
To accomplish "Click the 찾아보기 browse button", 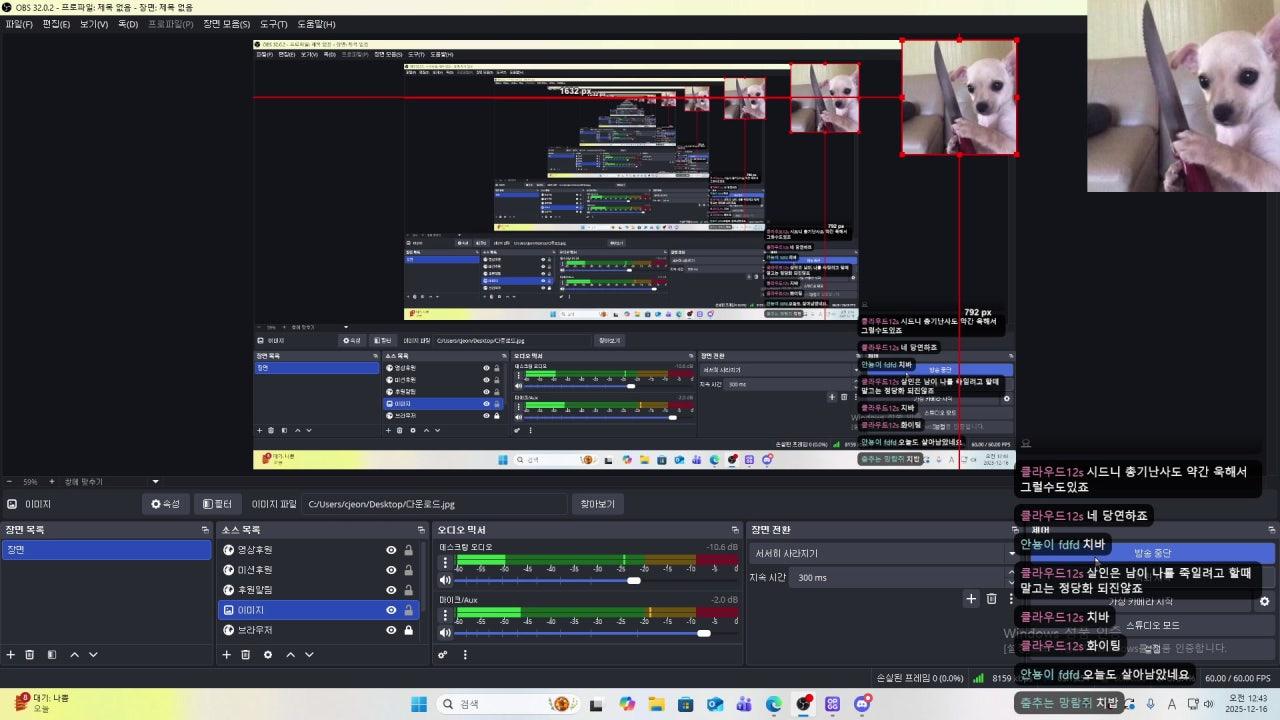I will tap(597, 504).
